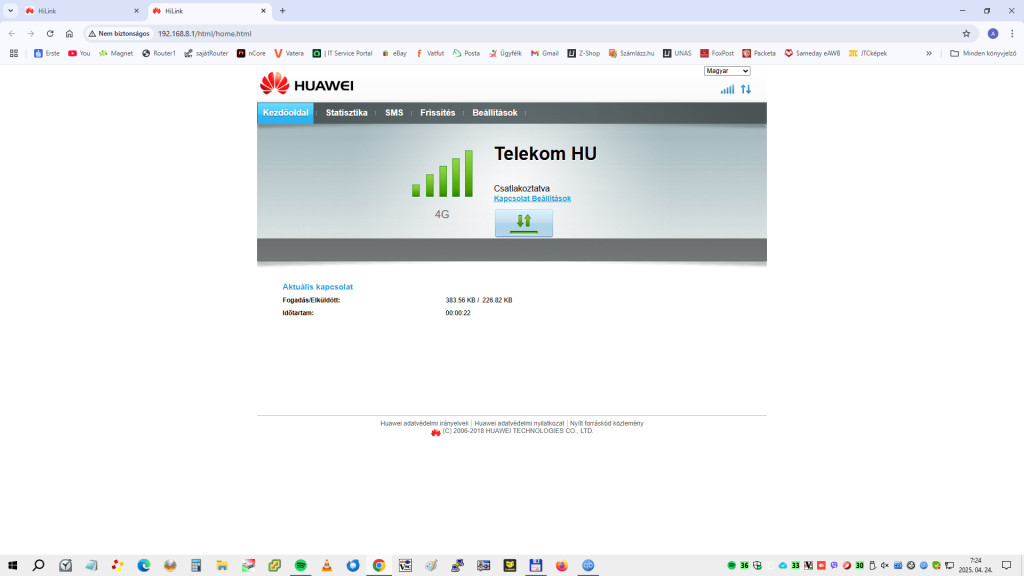Click the muted volume tray icon
1024x576 pixels.
[x=885, y=566]
